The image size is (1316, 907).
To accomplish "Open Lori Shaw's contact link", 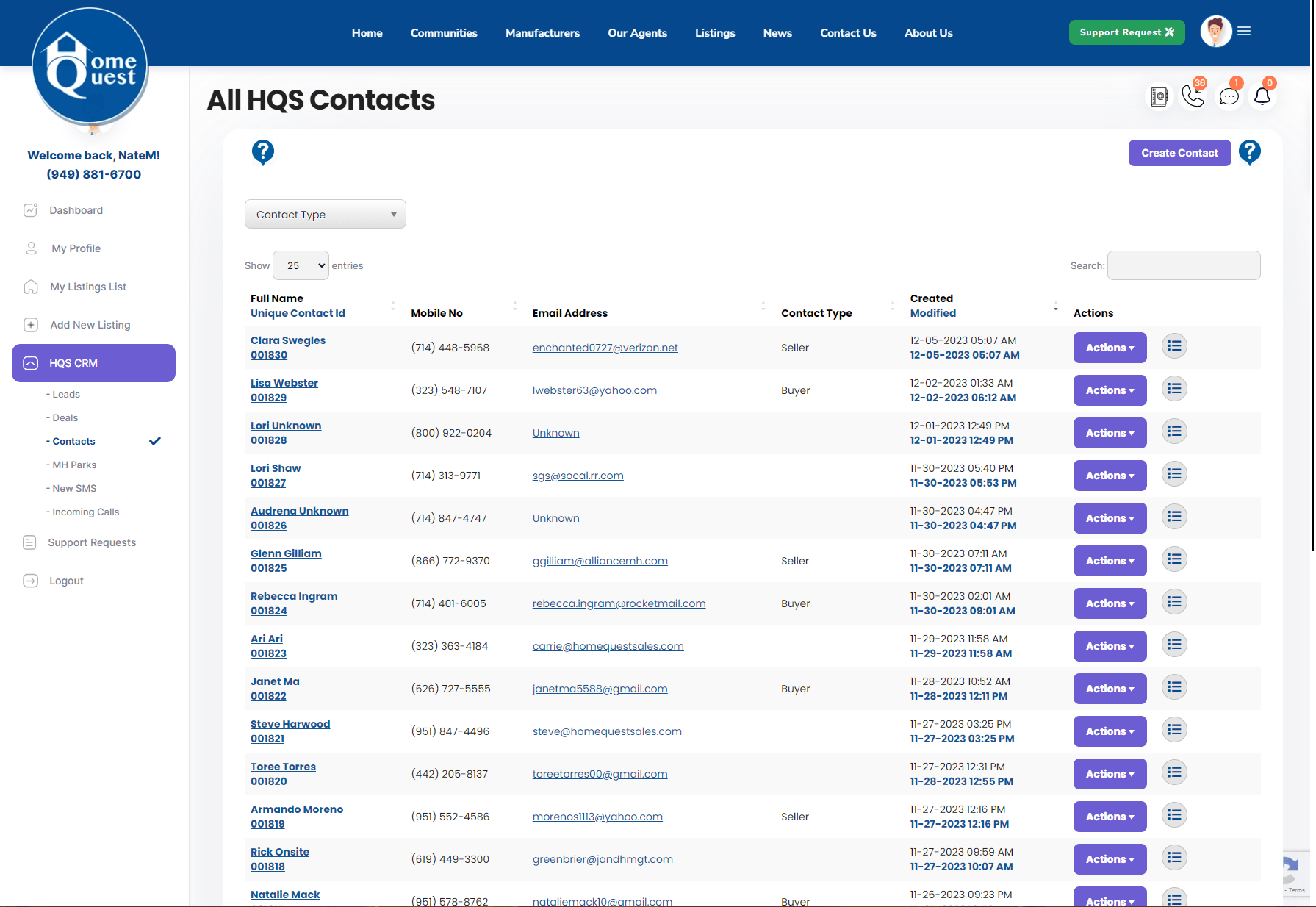I will click(275, 468).
